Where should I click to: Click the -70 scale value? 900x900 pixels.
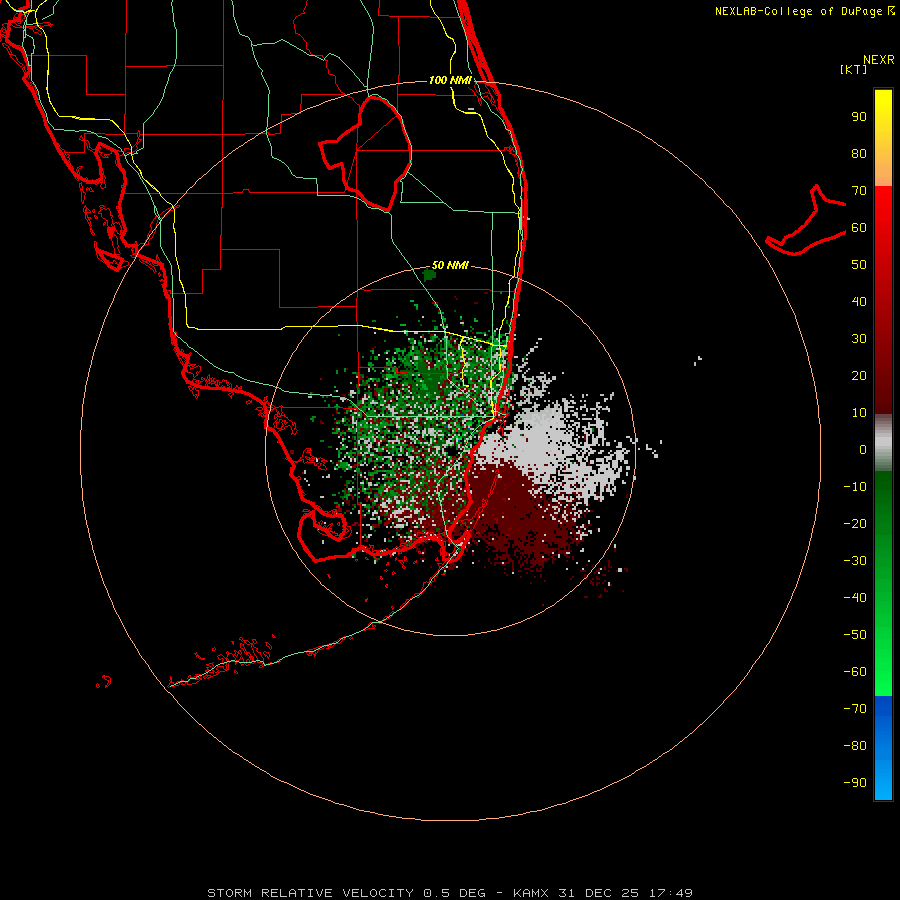(x=855, y=708)
